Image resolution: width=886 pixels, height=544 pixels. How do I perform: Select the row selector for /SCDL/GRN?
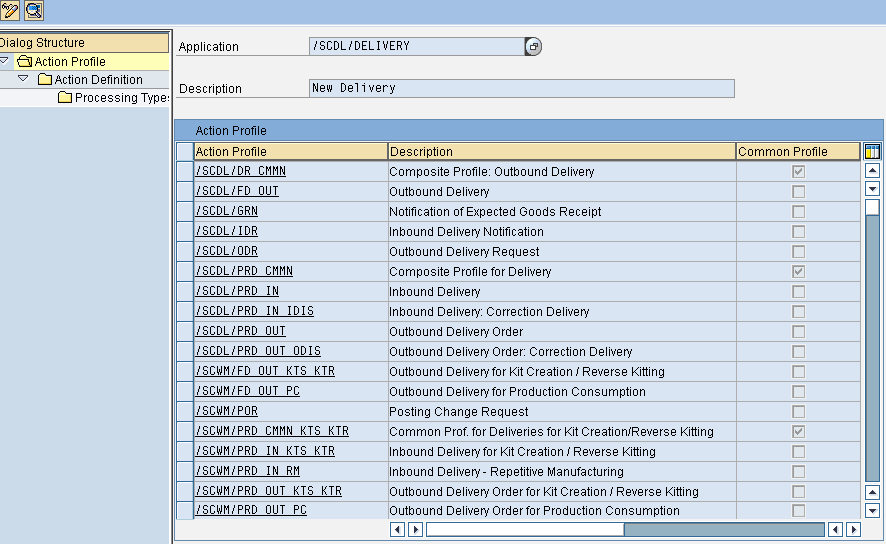tap(184, 211)
